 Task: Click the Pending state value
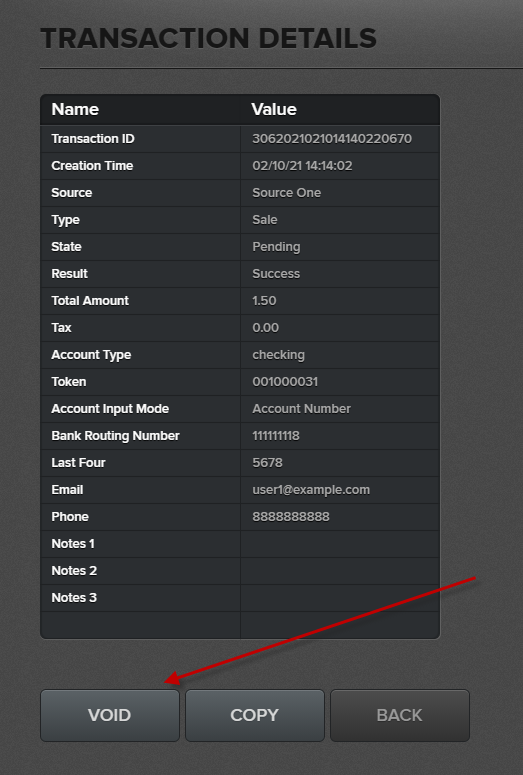276,247
